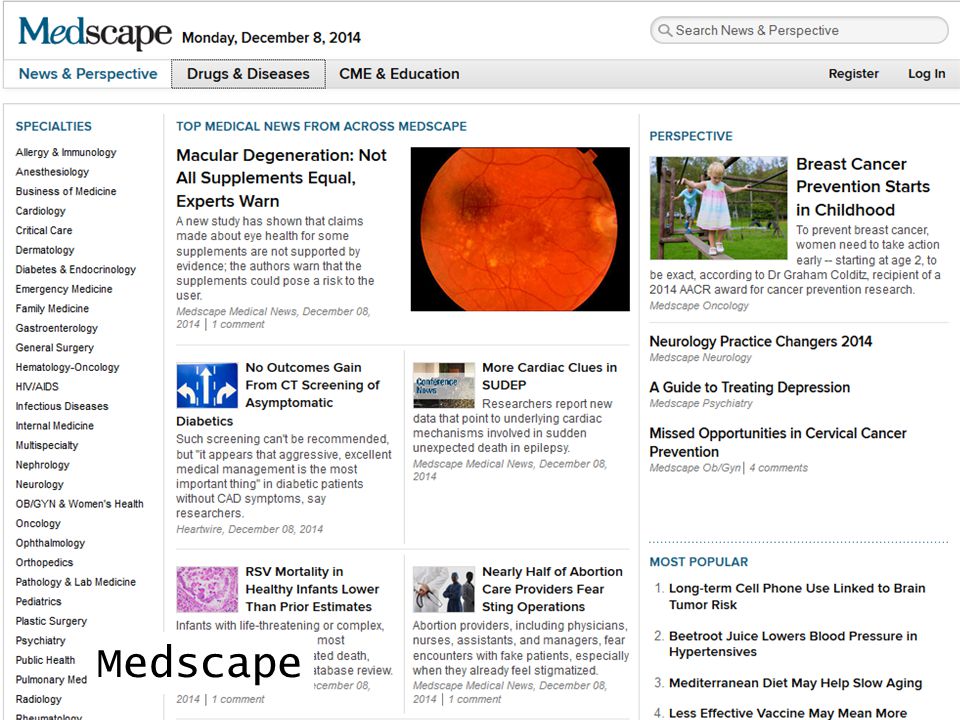Open 1 comment under Abortion Providers article
Image resolution: width=960 pixels, height=720 pixels.
coord(474,700)
